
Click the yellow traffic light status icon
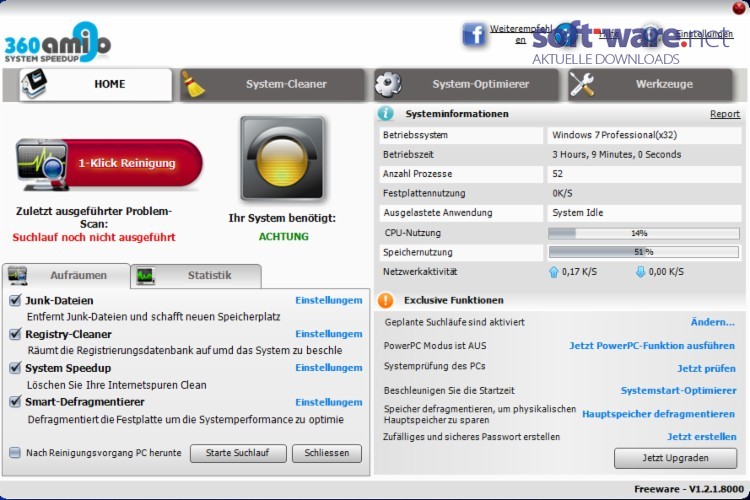pos(283,158)
